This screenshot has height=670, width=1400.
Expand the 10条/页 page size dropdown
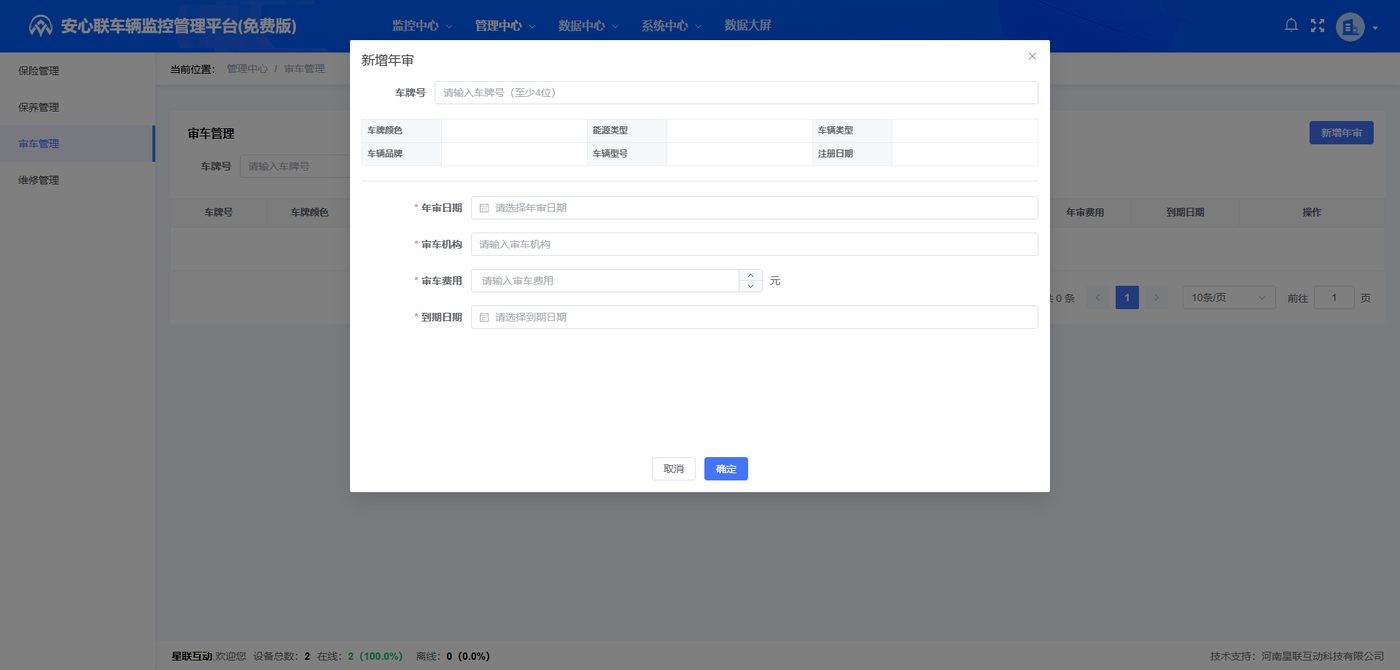1229,297
